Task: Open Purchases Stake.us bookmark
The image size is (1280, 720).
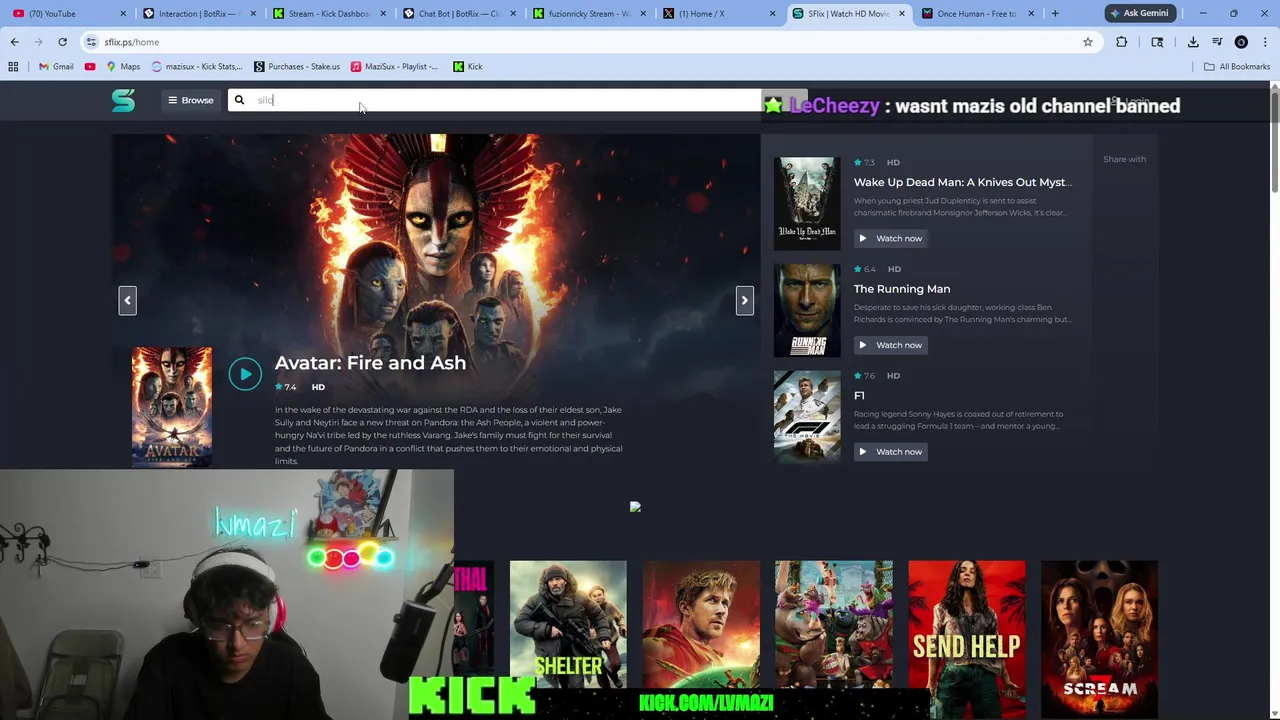Action: tap(297, 67)
